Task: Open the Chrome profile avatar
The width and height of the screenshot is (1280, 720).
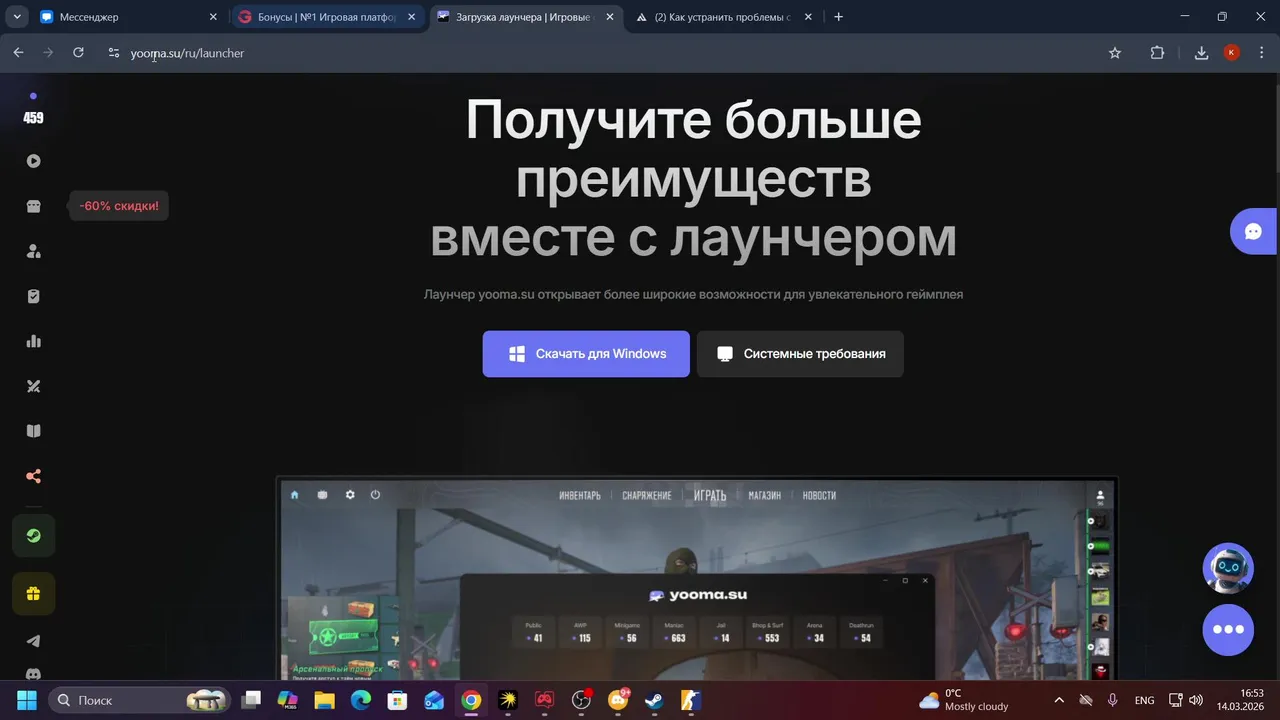Action: click(x=1232, y=53)
